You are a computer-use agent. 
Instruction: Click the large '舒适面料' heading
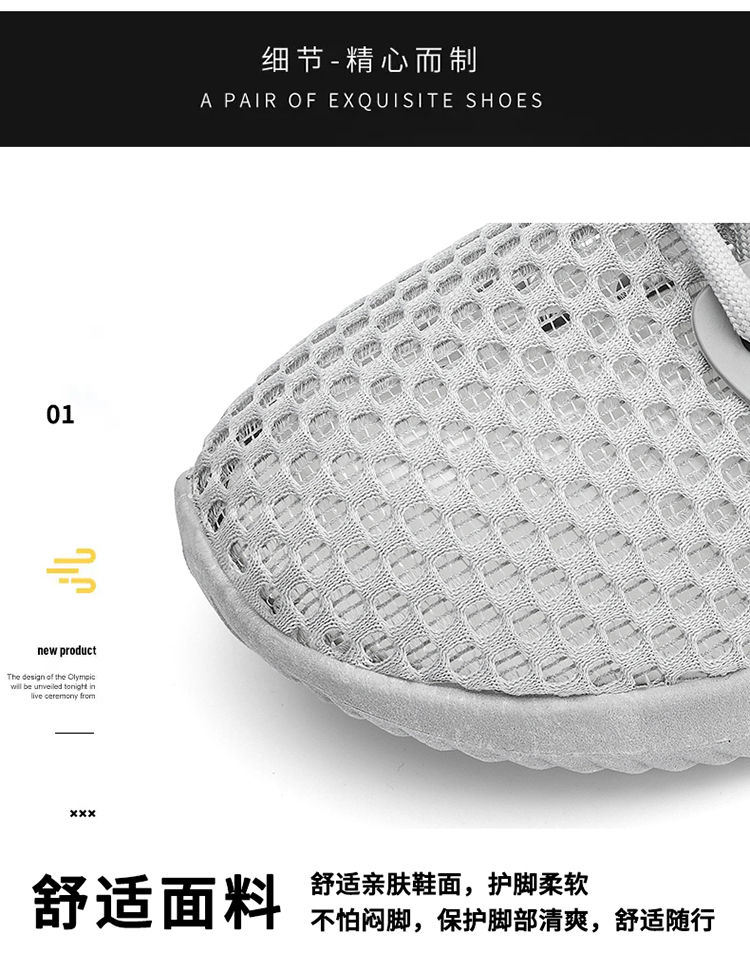tap(156, 901)
